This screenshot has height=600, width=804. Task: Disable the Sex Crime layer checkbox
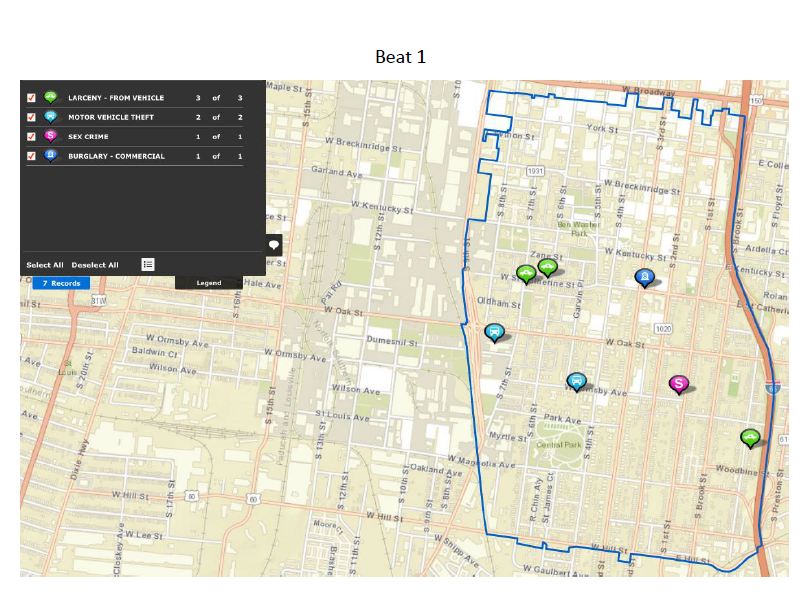click(x=31, y=136)
